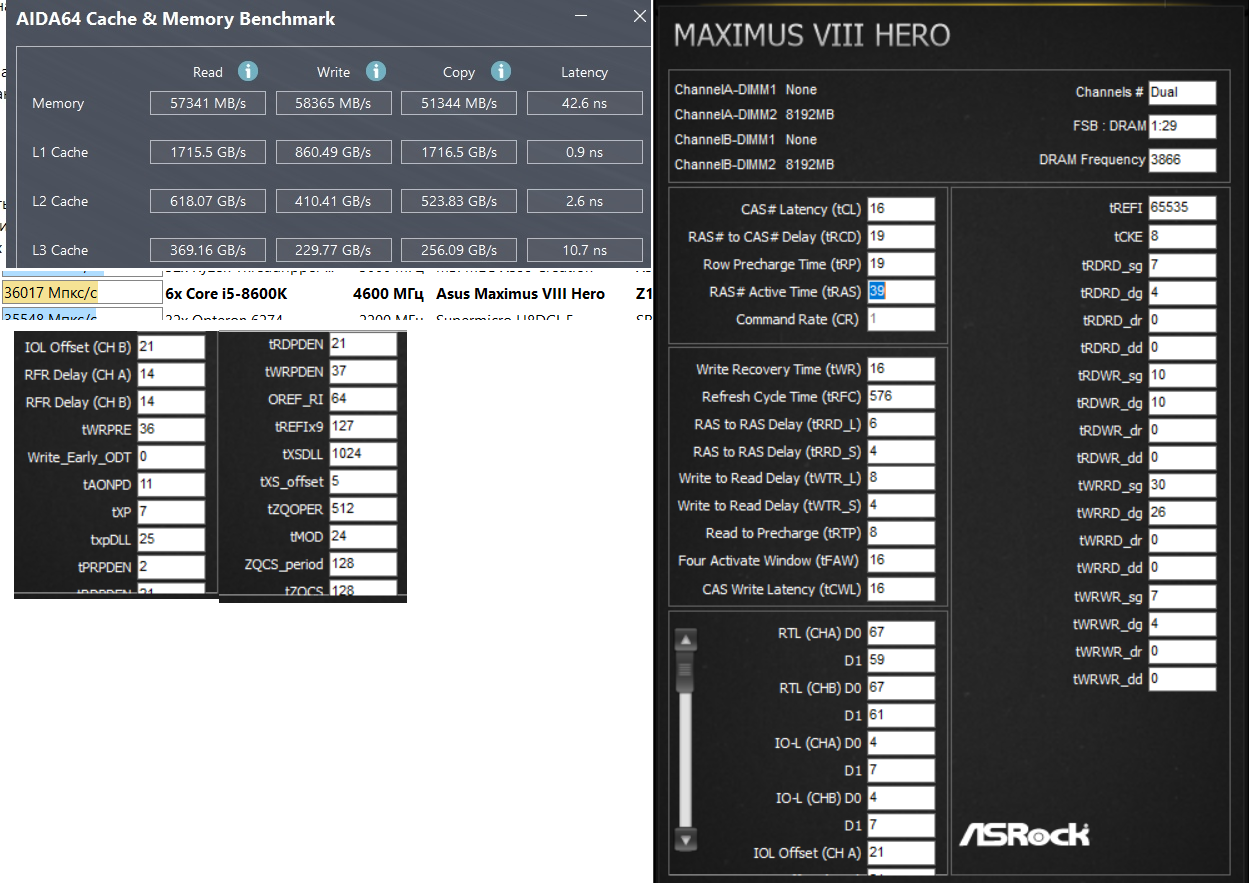Click the scrollbar down arrow in timing panel

pos(686,839)
